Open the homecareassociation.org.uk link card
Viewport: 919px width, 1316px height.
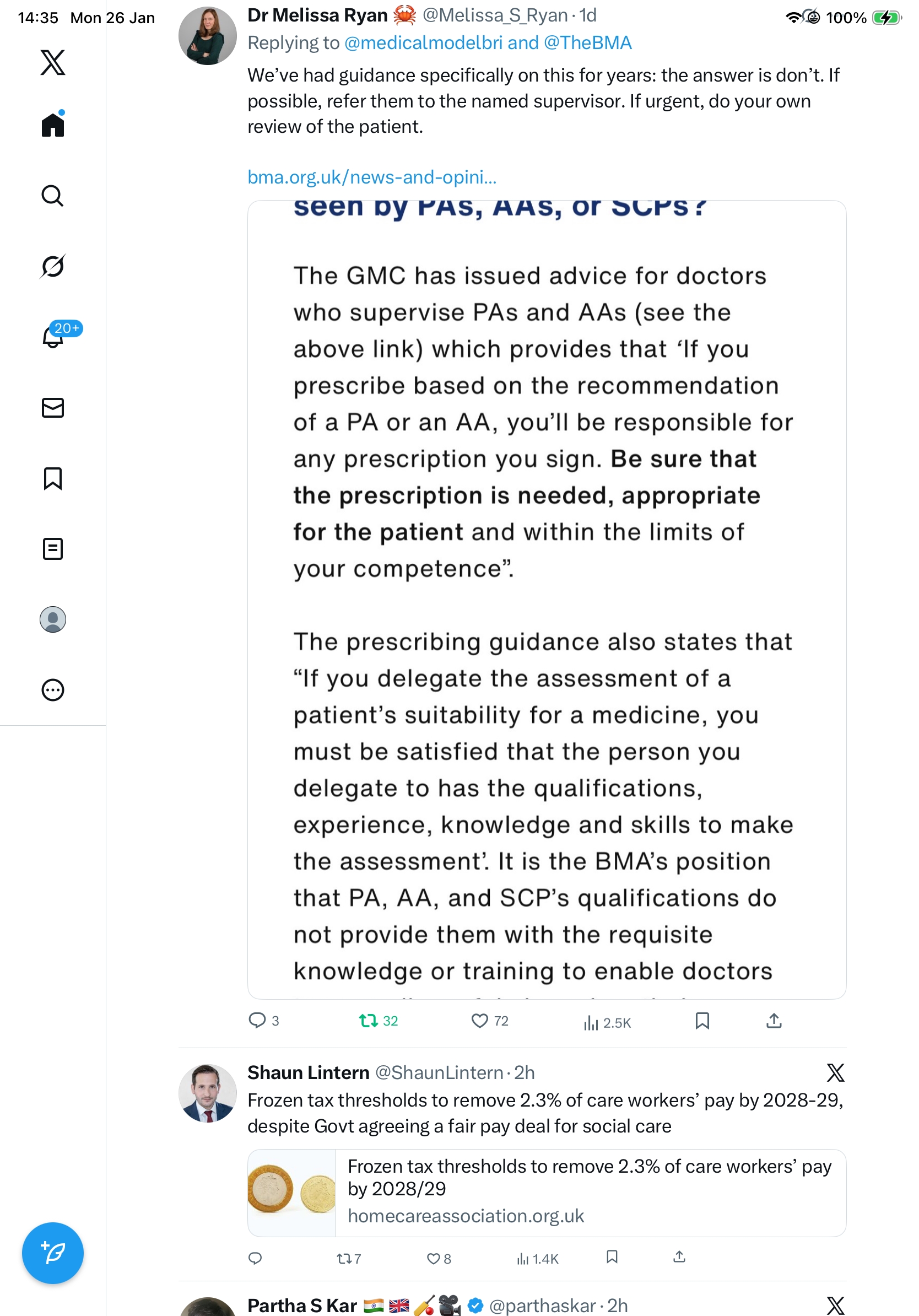tap(546, 1192)
